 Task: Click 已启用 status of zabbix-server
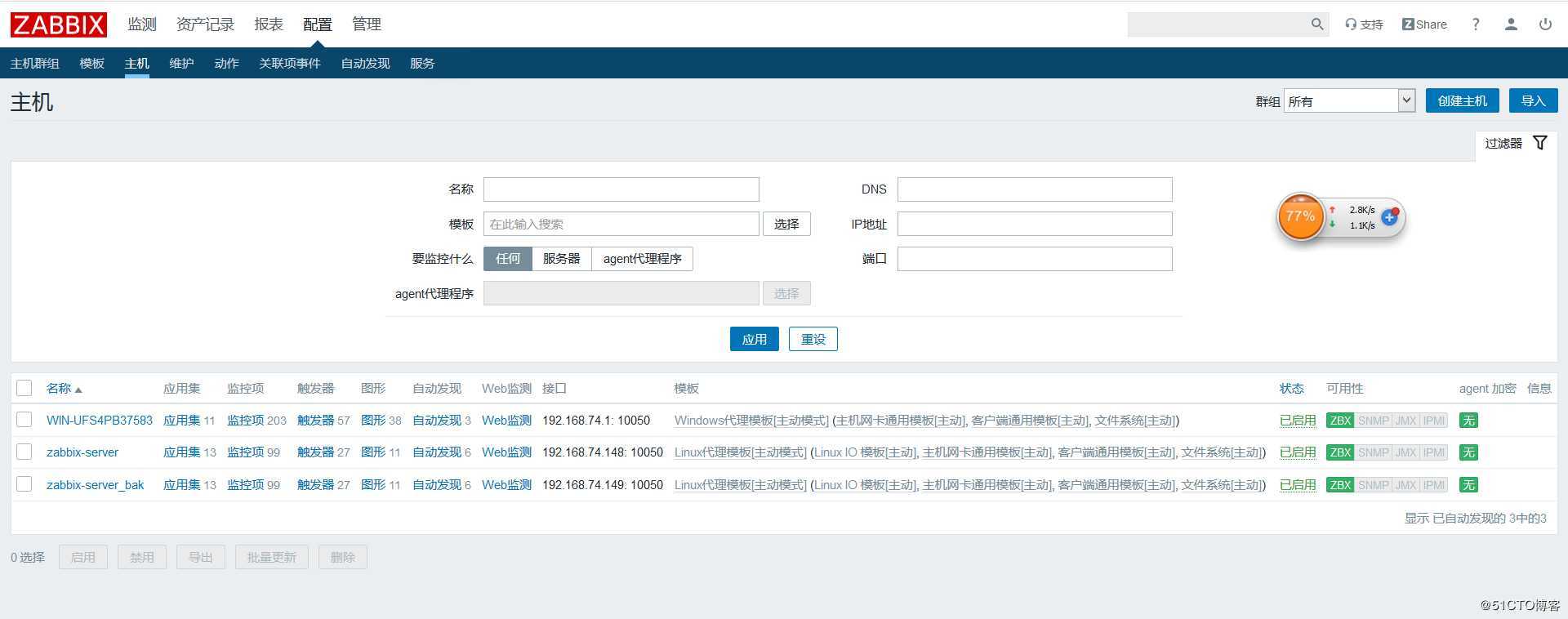click(x=1298, y=452)
